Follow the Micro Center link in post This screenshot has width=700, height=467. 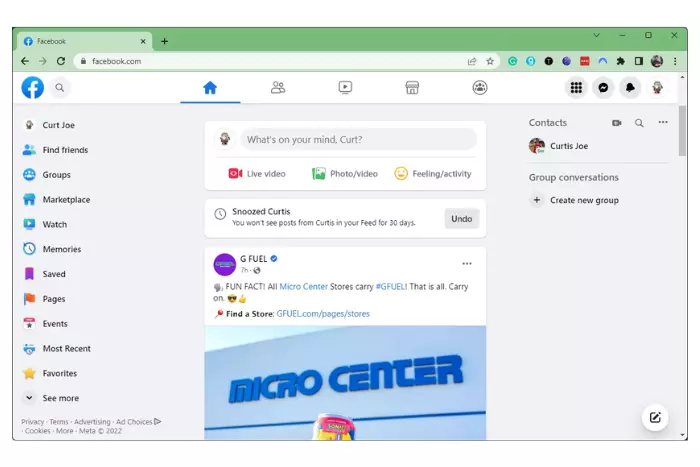[x=304, y=287]
